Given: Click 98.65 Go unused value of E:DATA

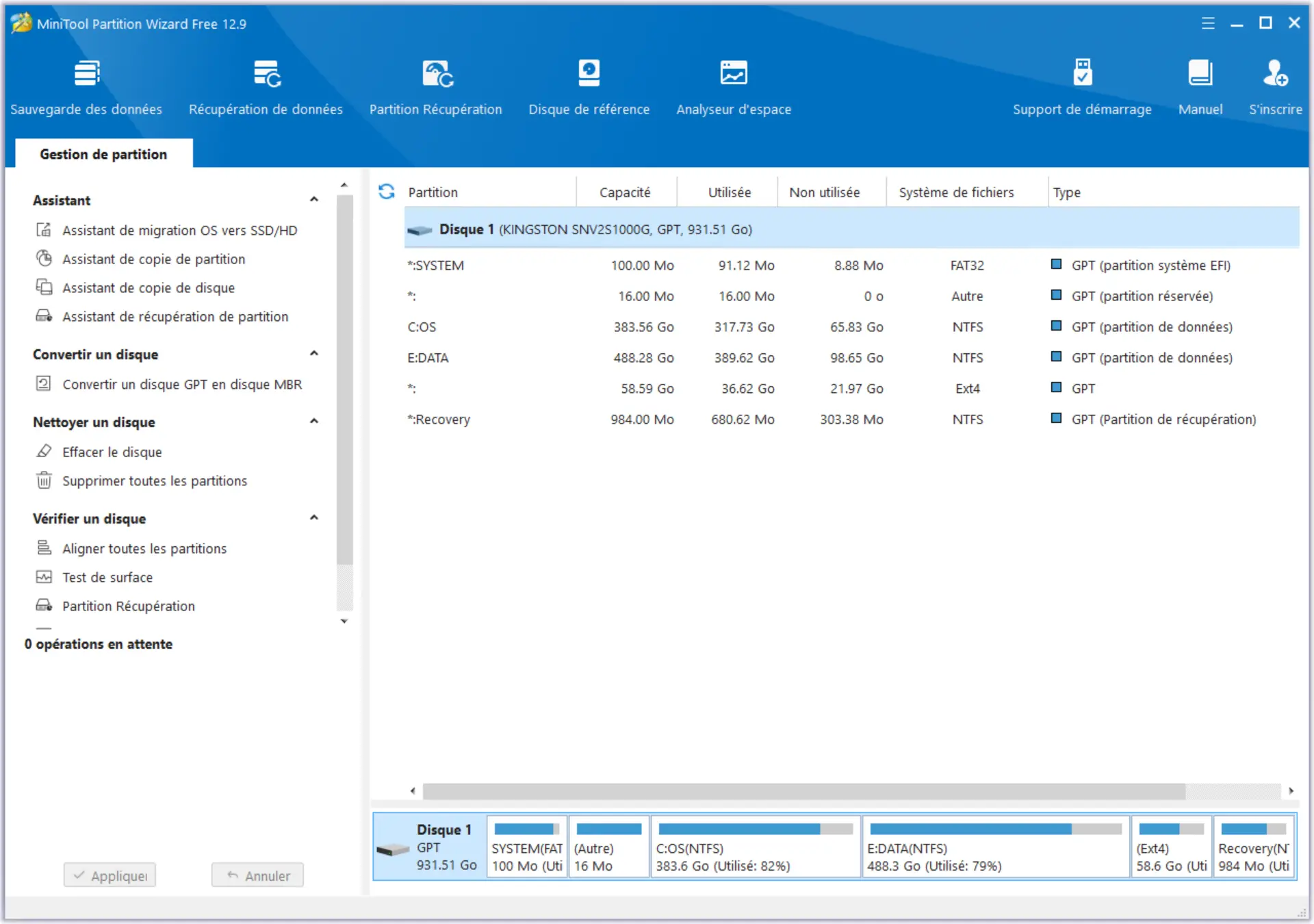Looking at the screenshot, I should coord(857,358).
